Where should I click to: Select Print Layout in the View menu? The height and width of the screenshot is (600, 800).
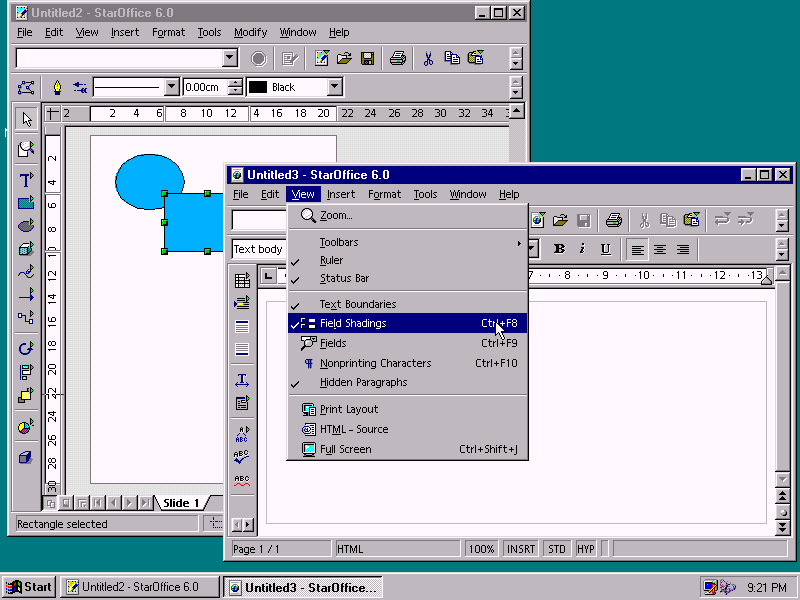(x=407, y=410)
